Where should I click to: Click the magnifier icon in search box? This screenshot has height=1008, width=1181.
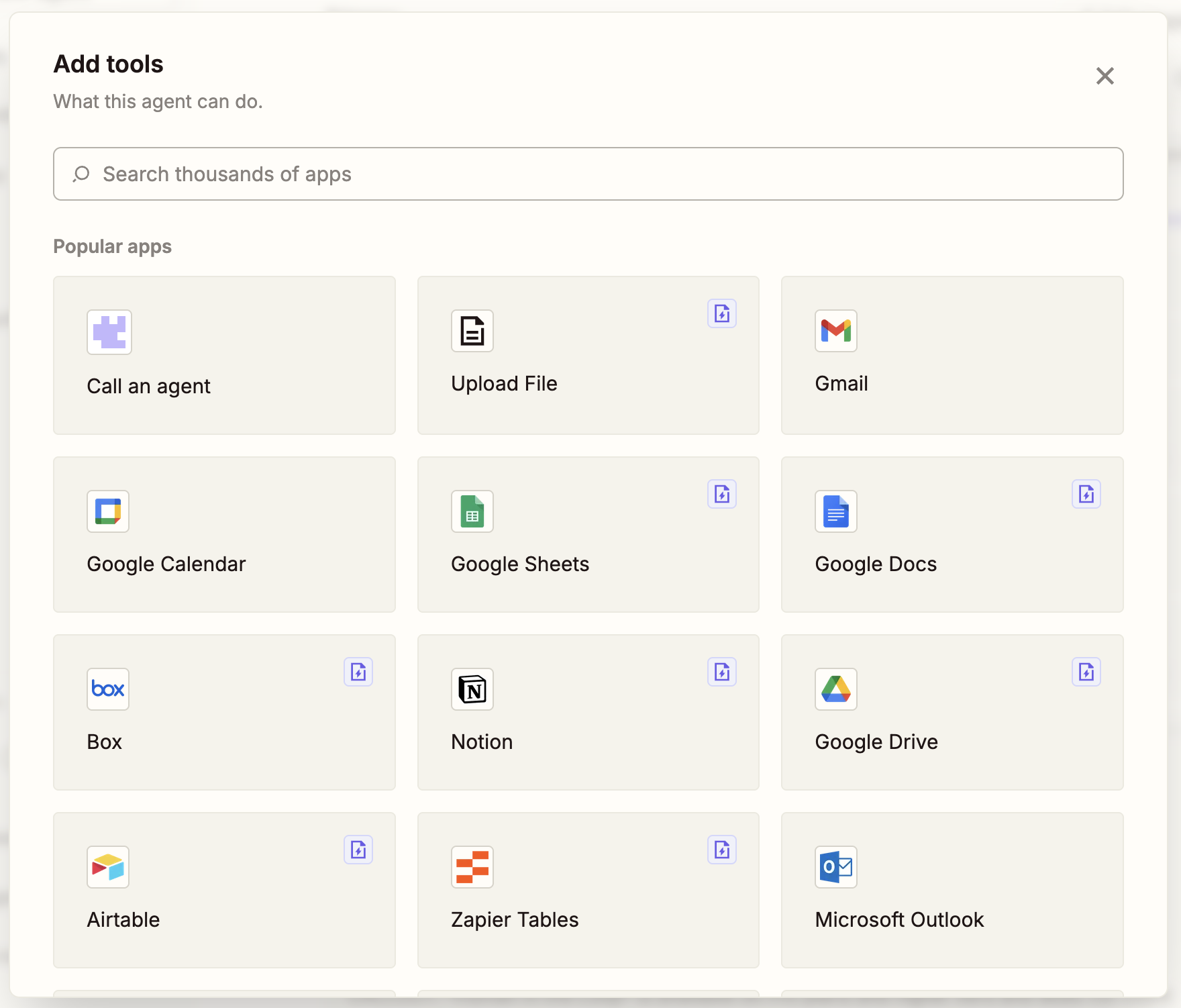81,174
